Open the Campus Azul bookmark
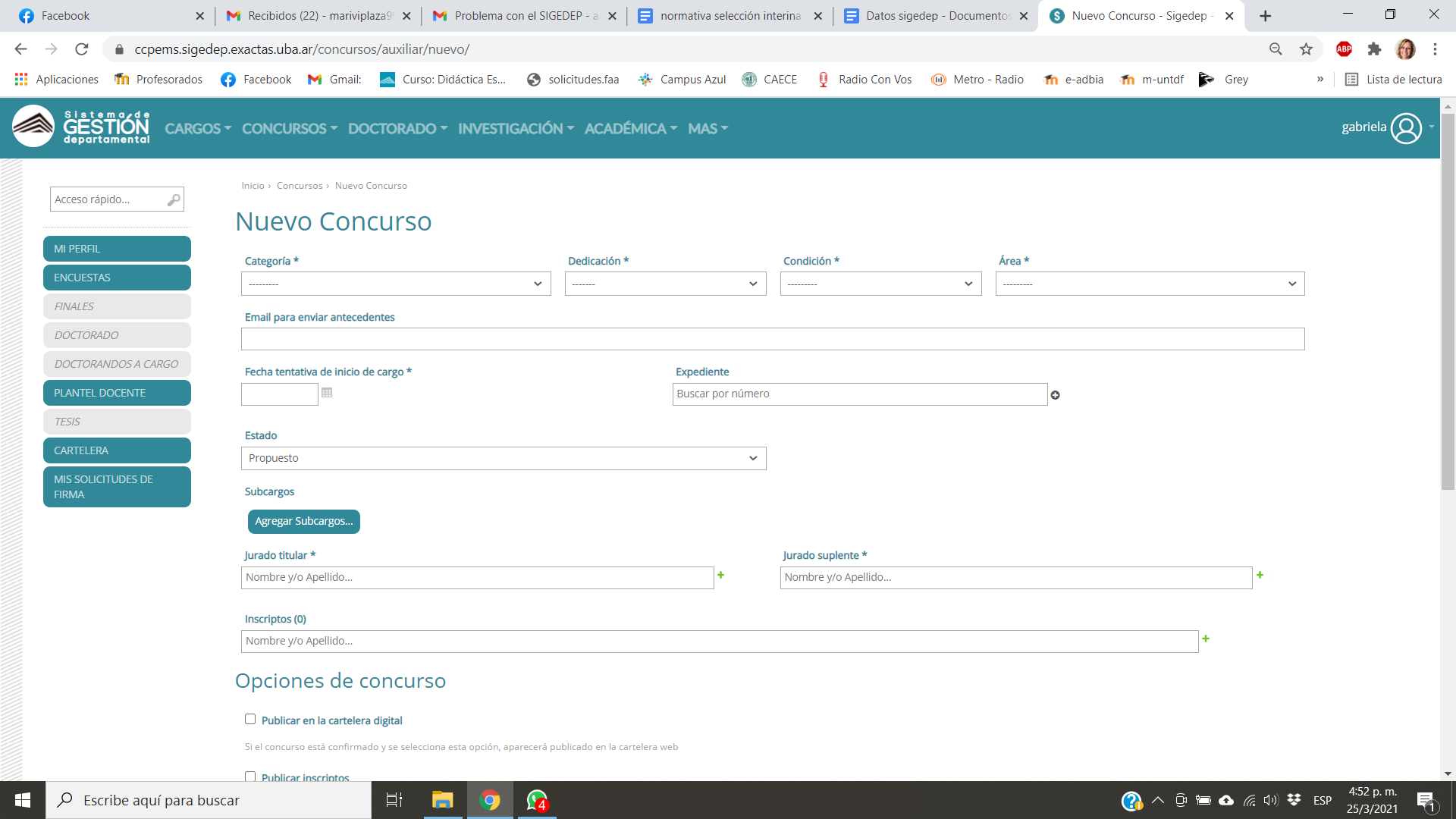This screenshot has width=1456, height=819. (x=682, y=80)
